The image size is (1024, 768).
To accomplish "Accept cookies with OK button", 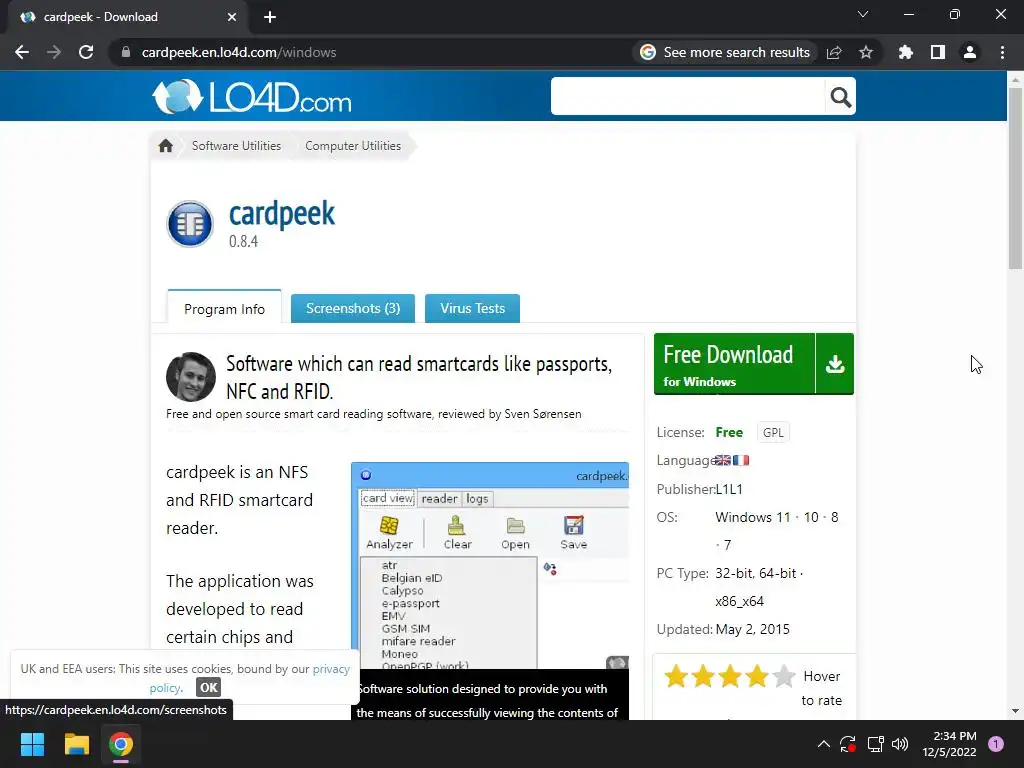I will pyautogui.click(x=208, y=687).
